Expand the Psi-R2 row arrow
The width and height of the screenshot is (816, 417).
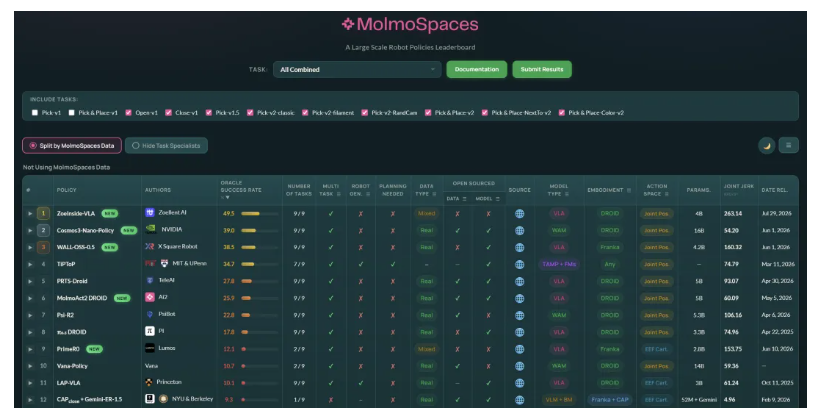(30, 315)
